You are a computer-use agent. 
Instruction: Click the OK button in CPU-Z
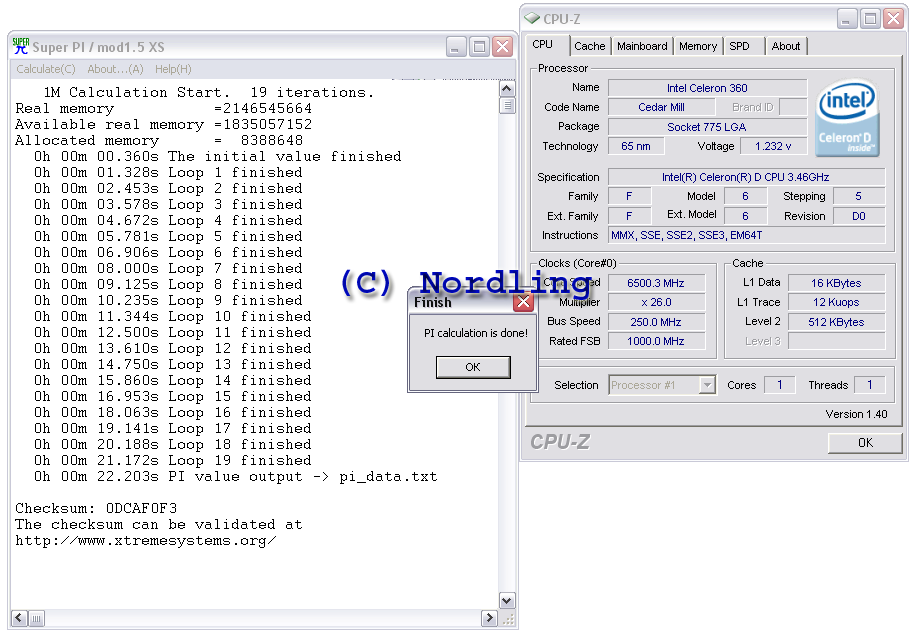tap(865, 443)
